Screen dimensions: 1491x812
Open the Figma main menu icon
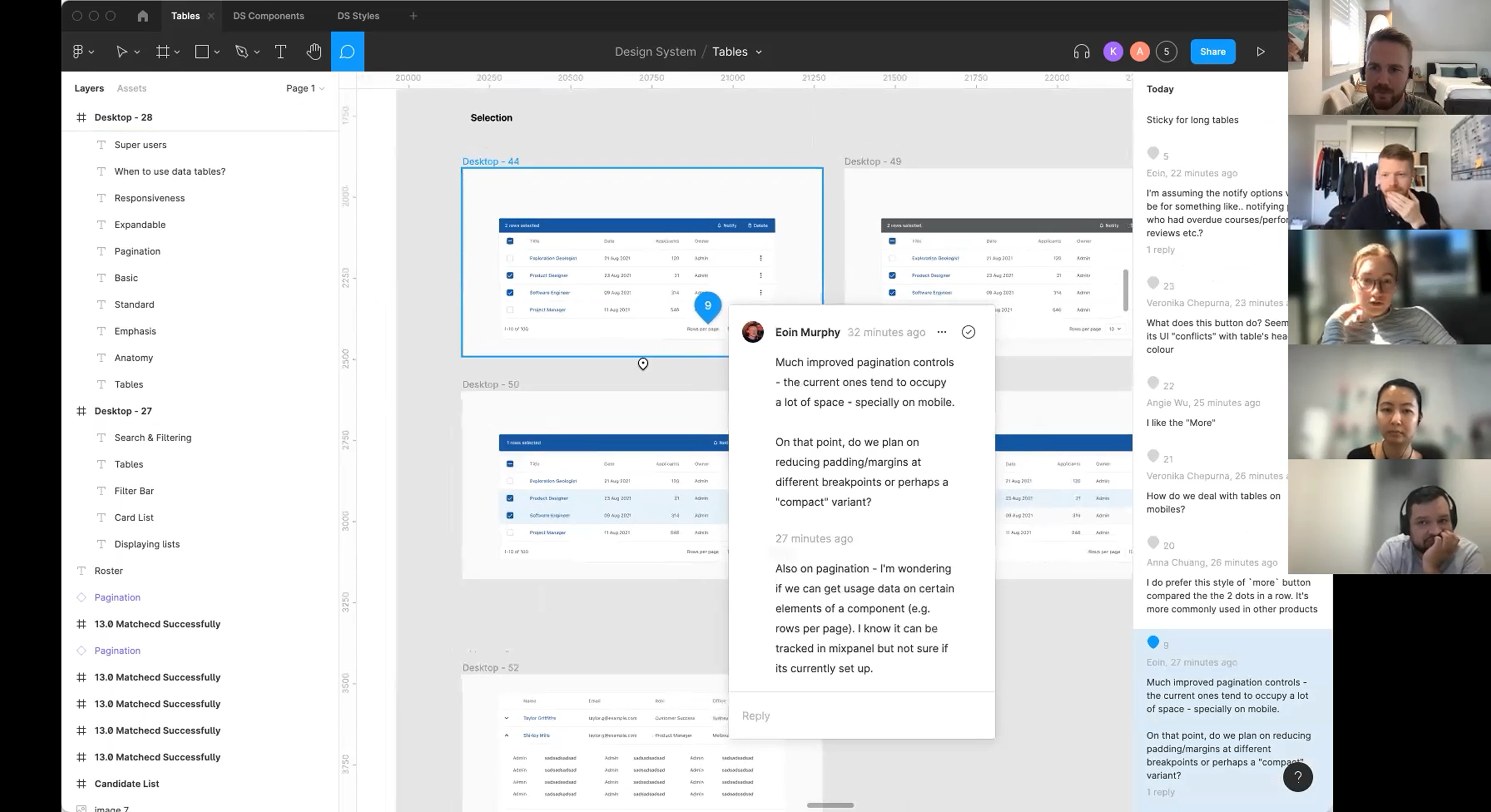click(78, 52)
